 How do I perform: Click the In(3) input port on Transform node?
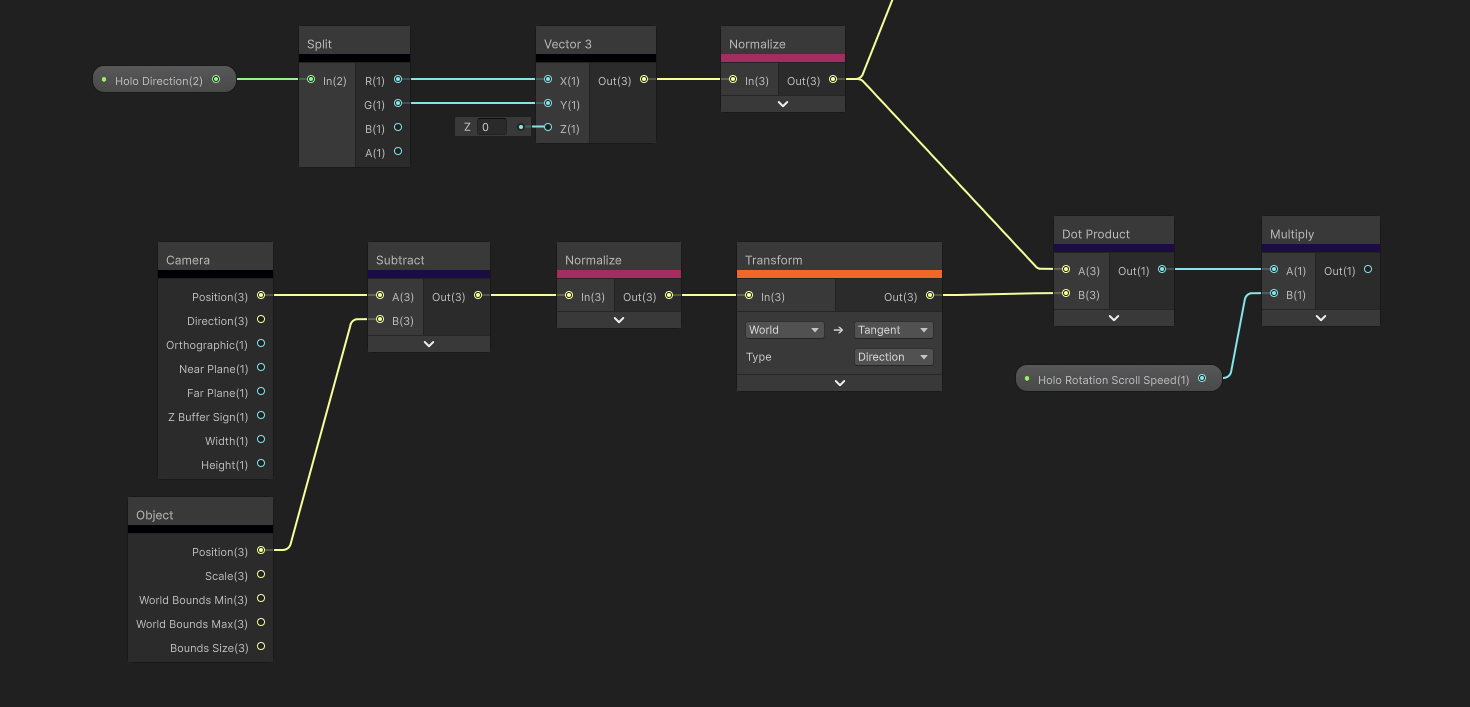point(749,295)
